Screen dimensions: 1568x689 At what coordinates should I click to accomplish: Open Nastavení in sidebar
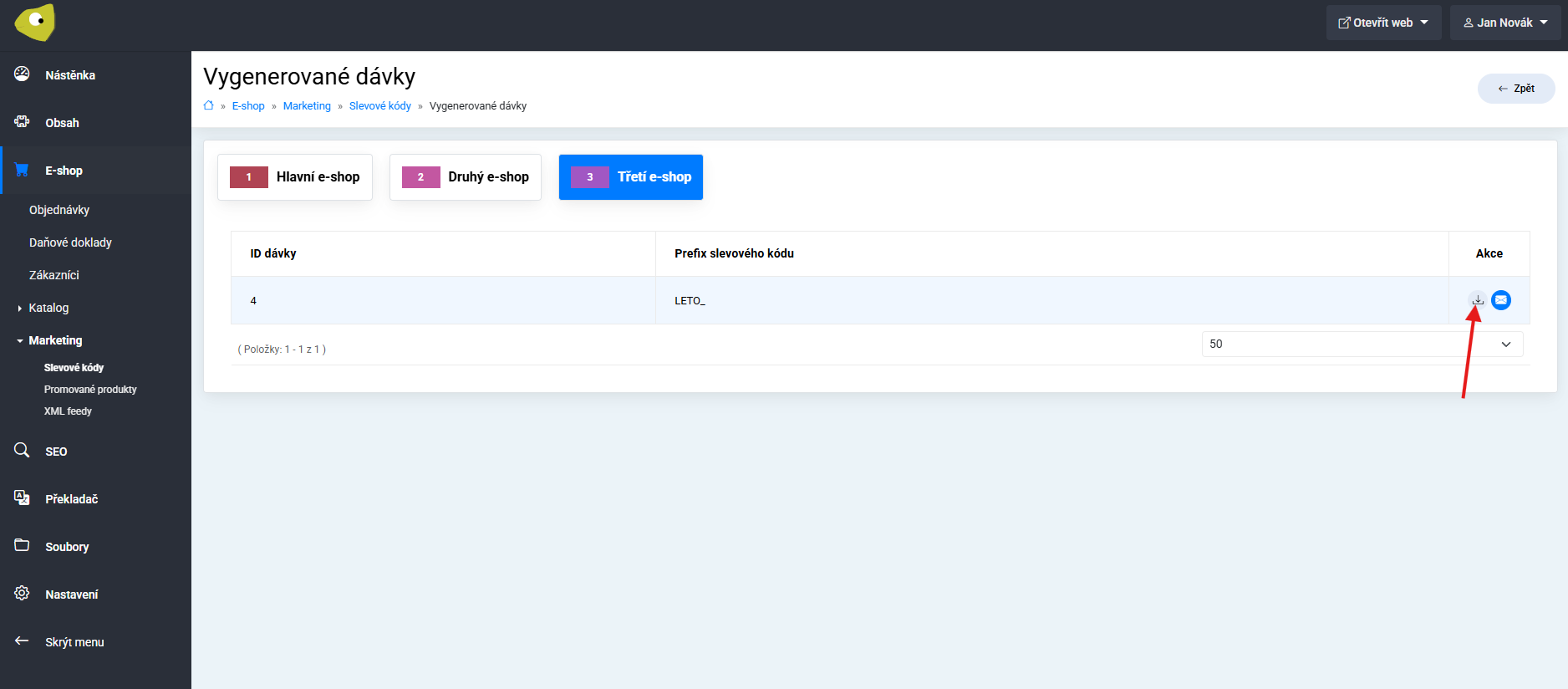[72, 595]
